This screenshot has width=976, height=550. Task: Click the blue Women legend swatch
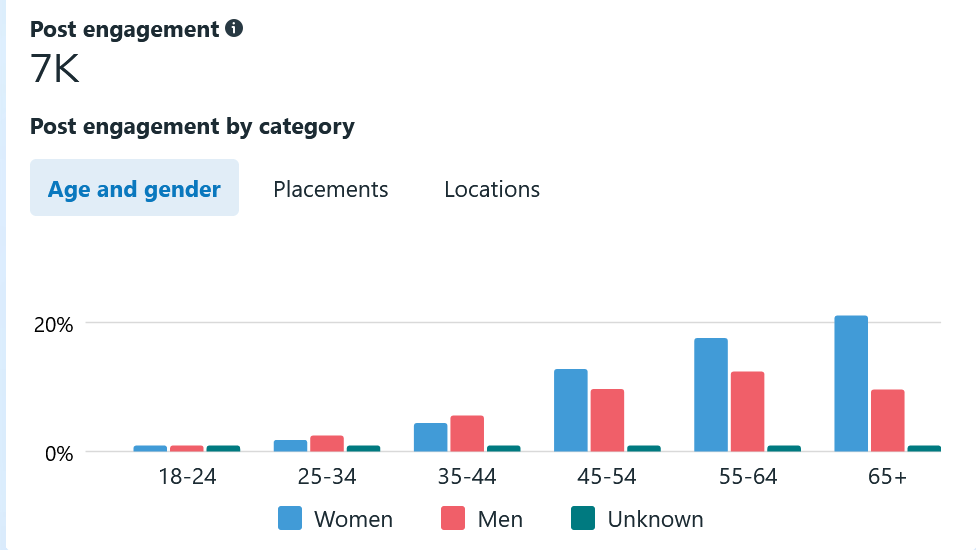(x=290, y=518)
